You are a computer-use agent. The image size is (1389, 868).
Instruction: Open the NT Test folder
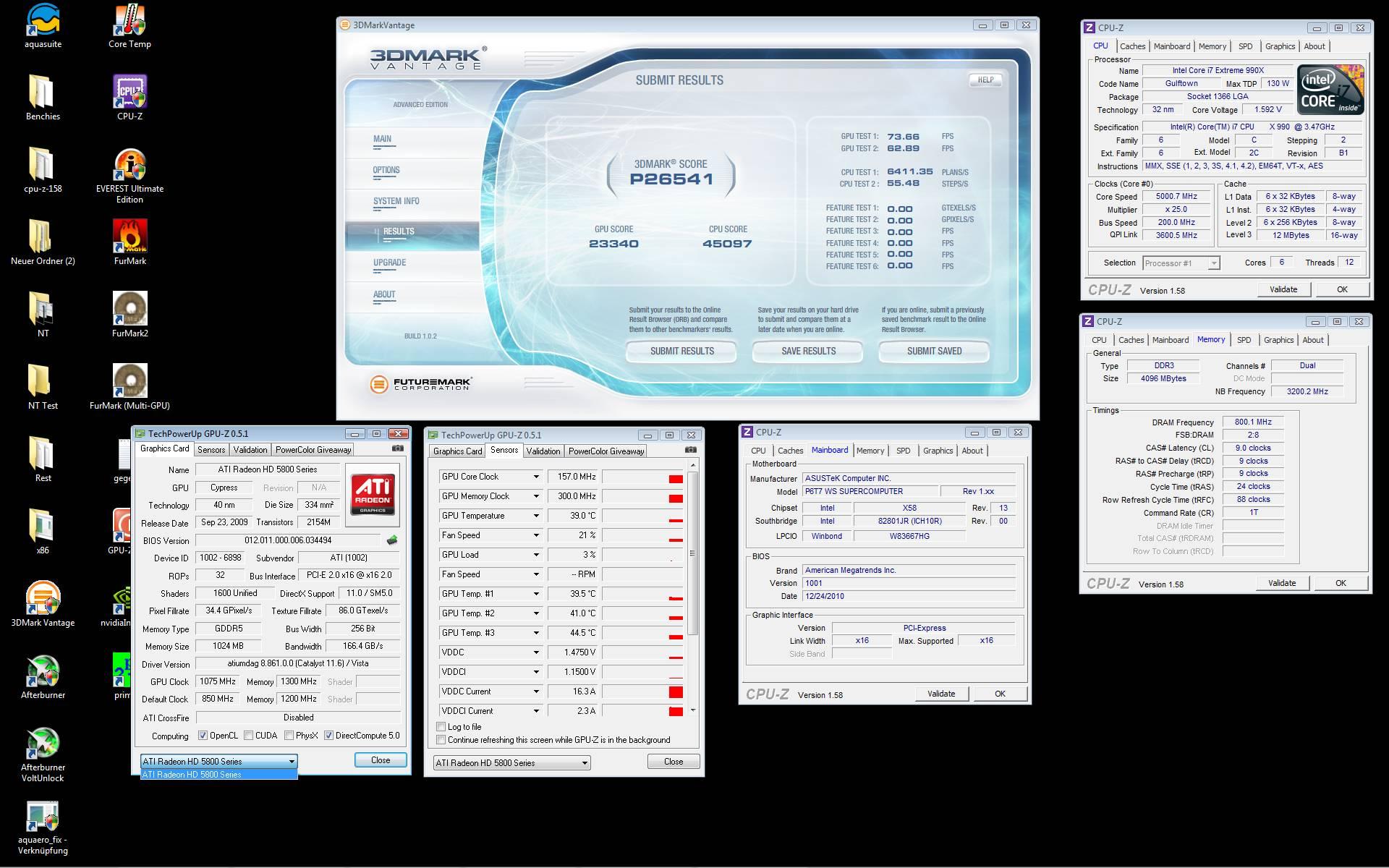[x=43, y=388]
